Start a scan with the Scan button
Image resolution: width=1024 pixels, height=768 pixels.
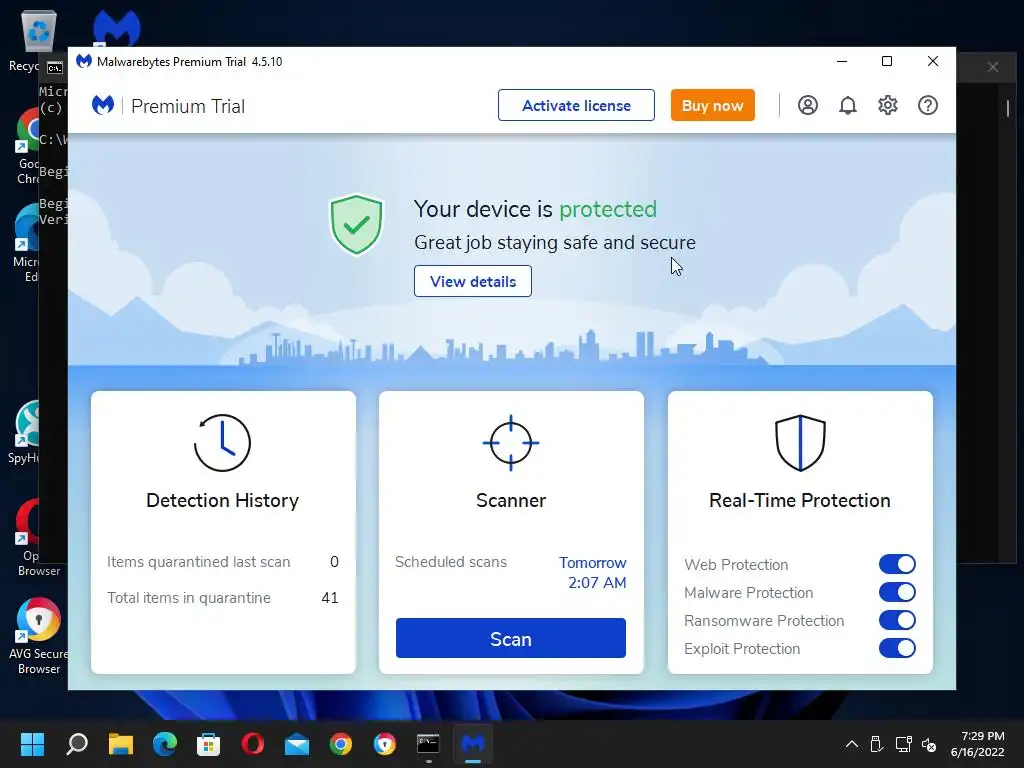pyautogui.click(x=511, y=638)
